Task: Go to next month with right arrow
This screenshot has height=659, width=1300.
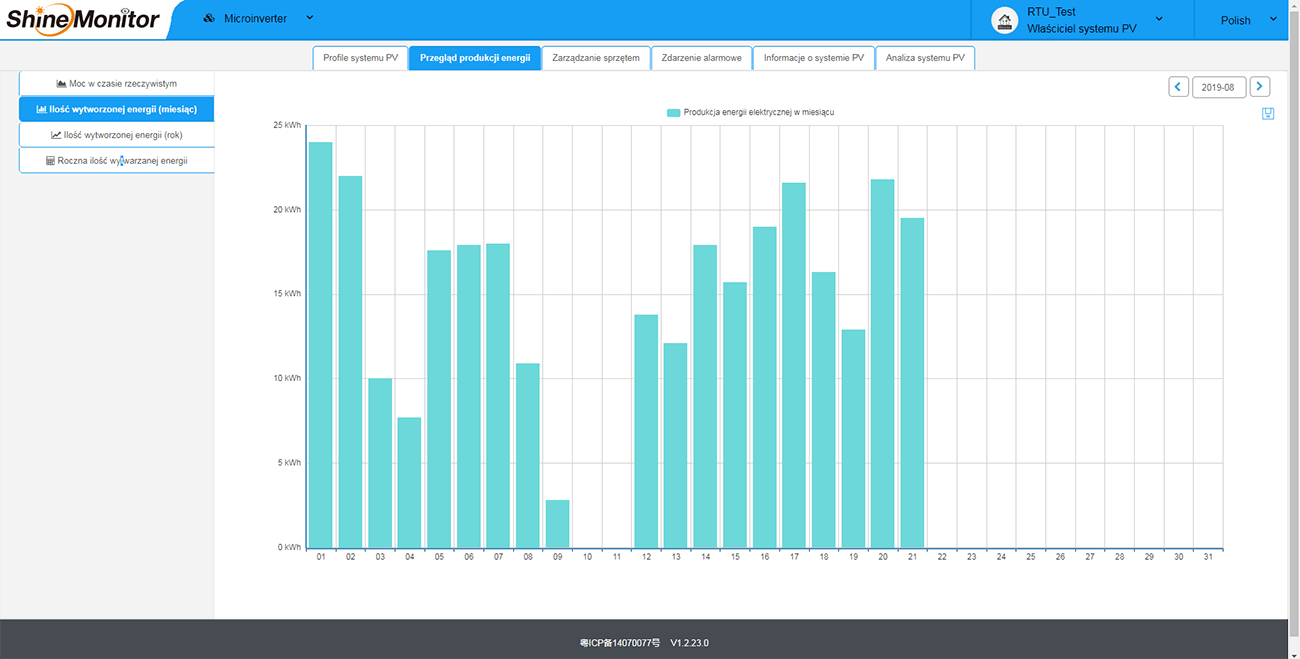Action: pyautogui.click(x=1260, y=87)
